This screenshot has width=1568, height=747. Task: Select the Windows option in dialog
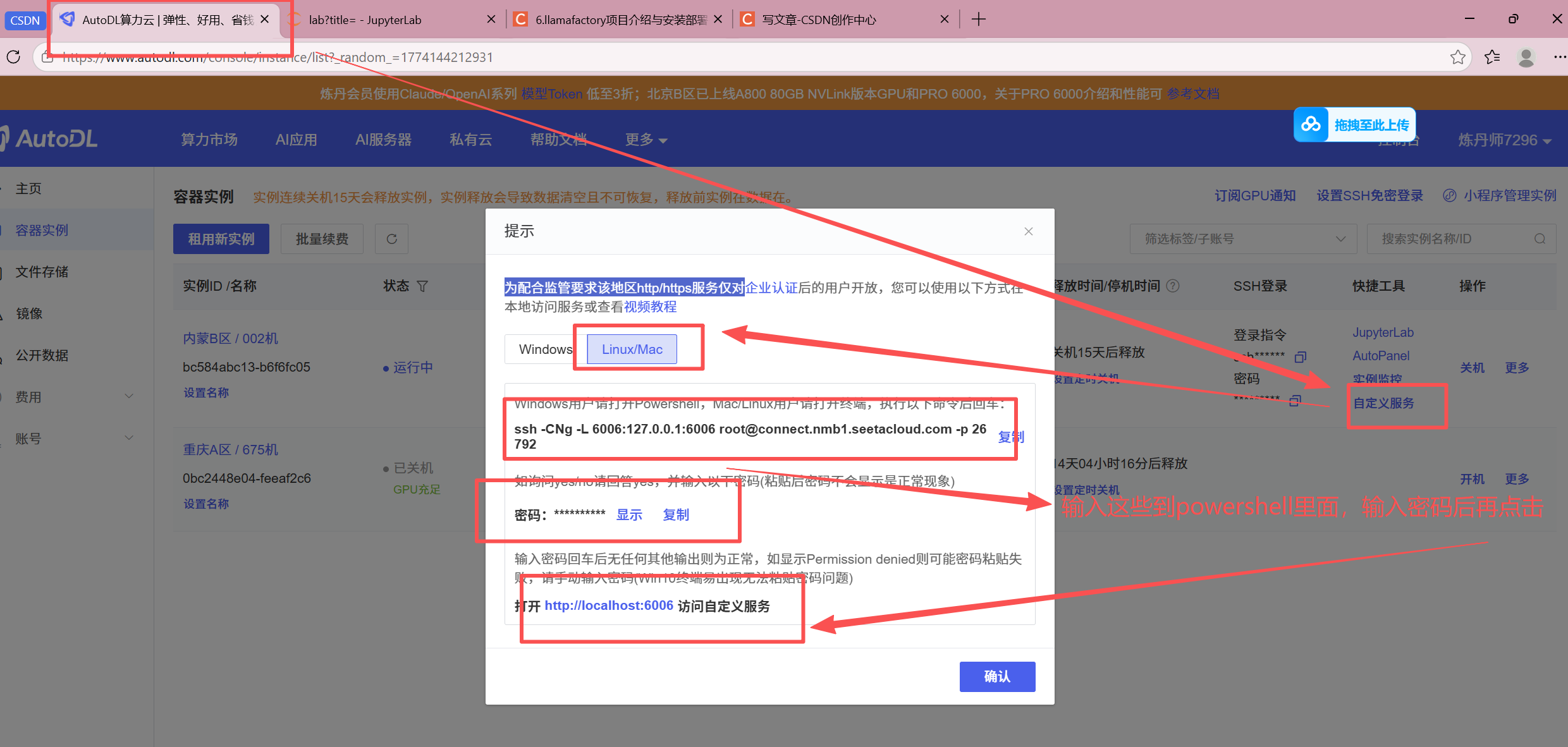pos(545,349)
